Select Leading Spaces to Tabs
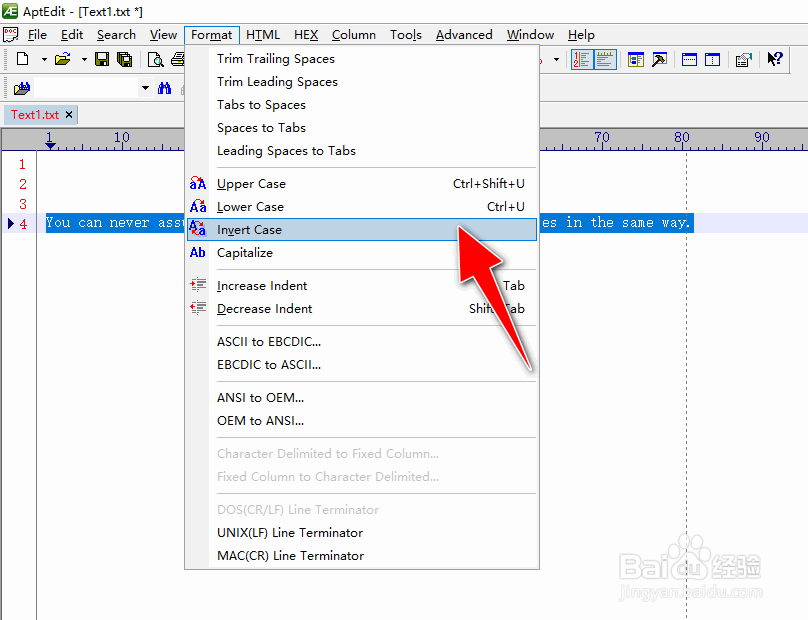This screenshot has height=620, width=808. click(x=362, y=150)
